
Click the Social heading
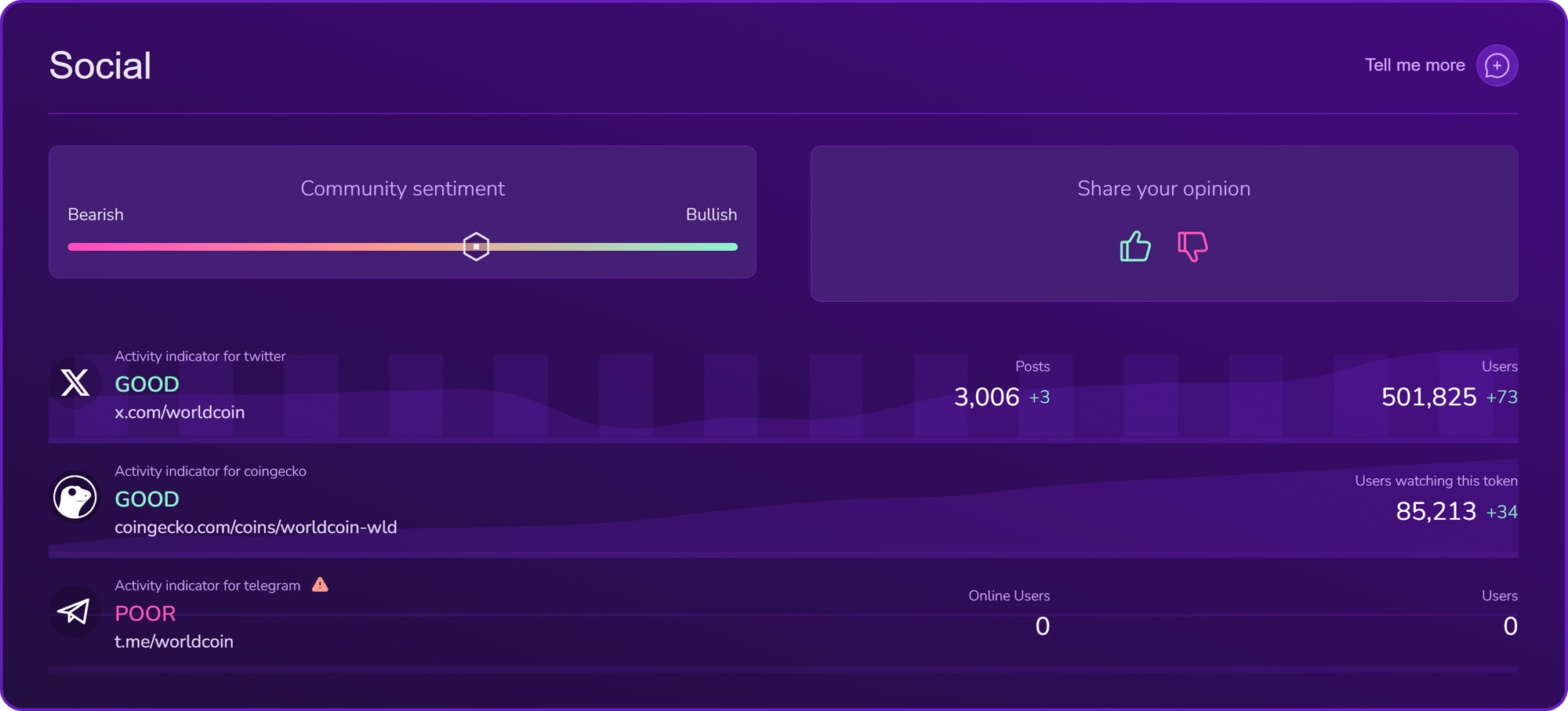[x=100, y=65]
